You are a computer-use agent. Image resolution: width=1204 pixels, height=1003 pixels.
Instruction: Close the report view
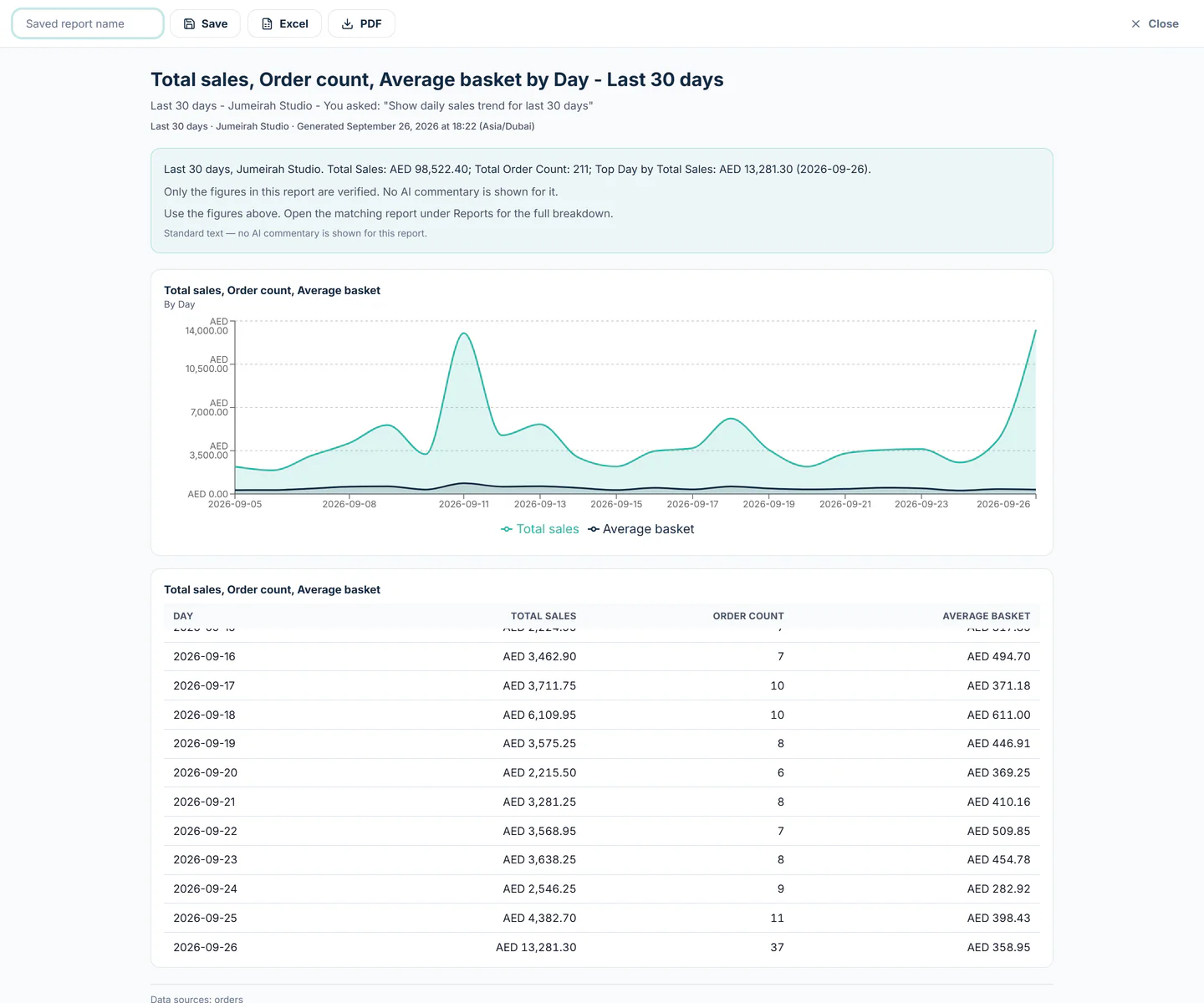pyautogui.click(x=1155, y=23)
